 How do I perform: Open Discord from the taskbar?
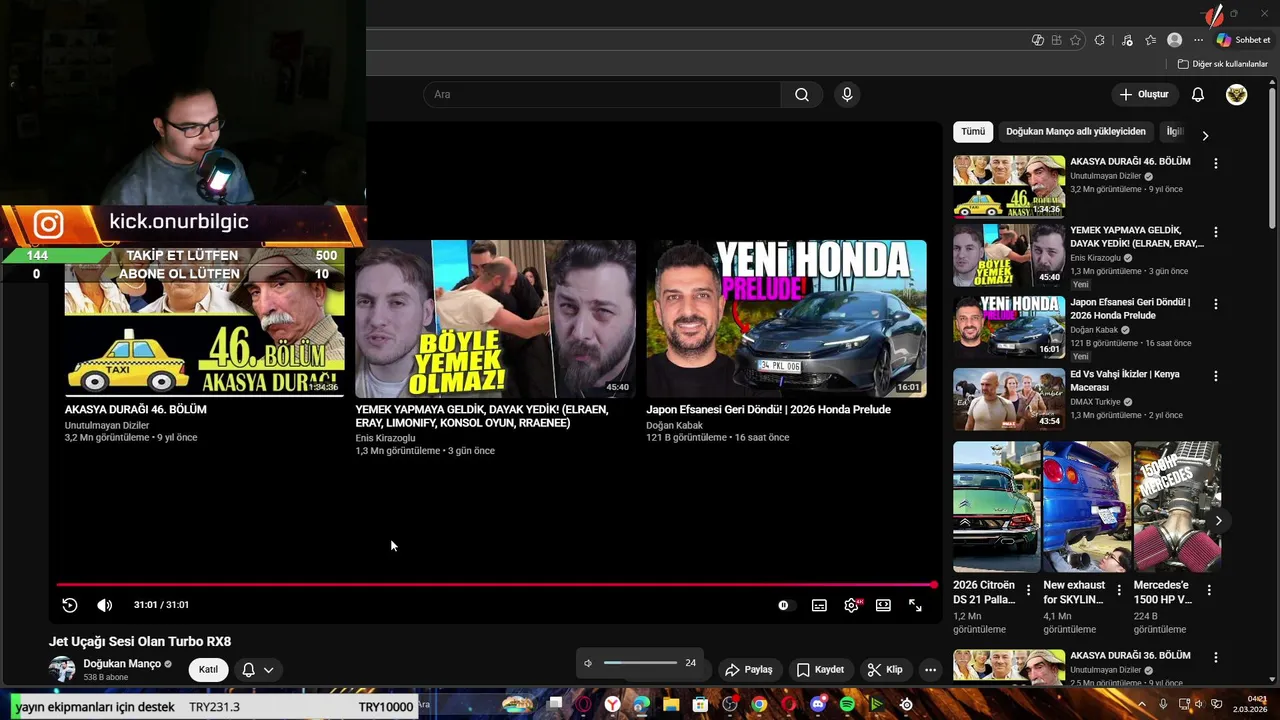tap(818, 705)
